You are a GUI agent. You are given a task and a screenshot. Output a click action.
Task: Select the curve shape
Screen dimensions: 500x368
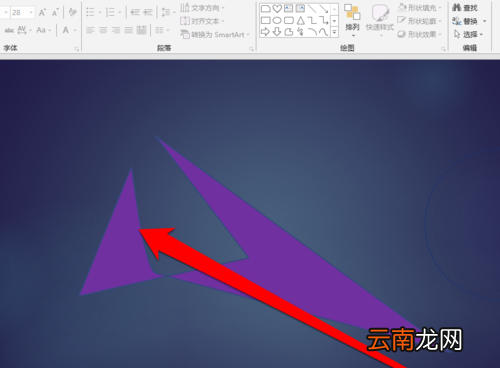coord(324,32)
